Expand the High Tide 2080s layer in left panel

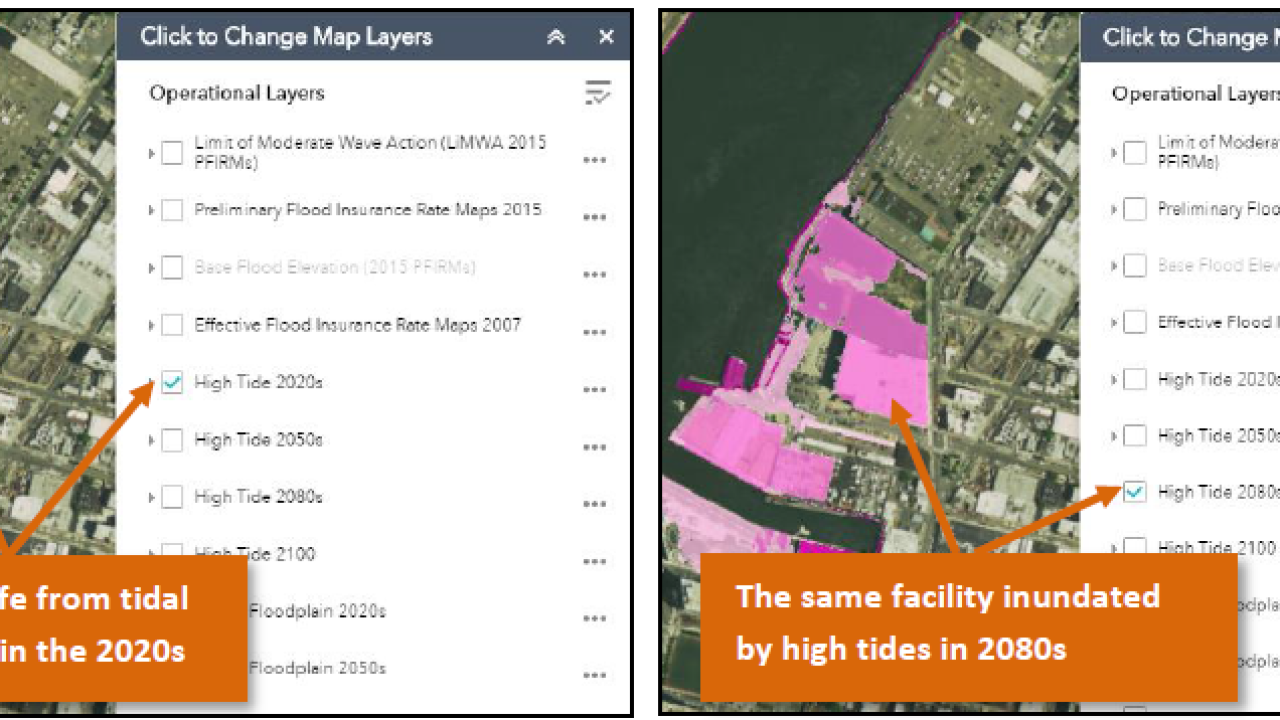(152, 498)
